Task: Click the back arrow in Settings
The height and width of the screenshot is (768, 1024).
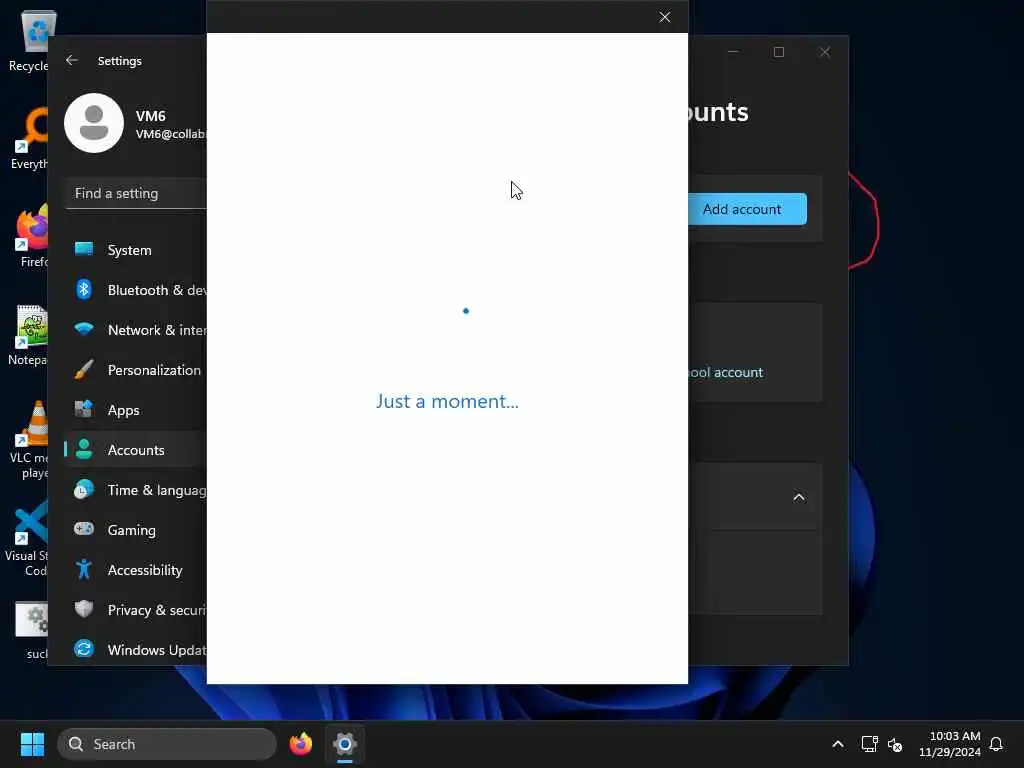Action: coord(72,60)
